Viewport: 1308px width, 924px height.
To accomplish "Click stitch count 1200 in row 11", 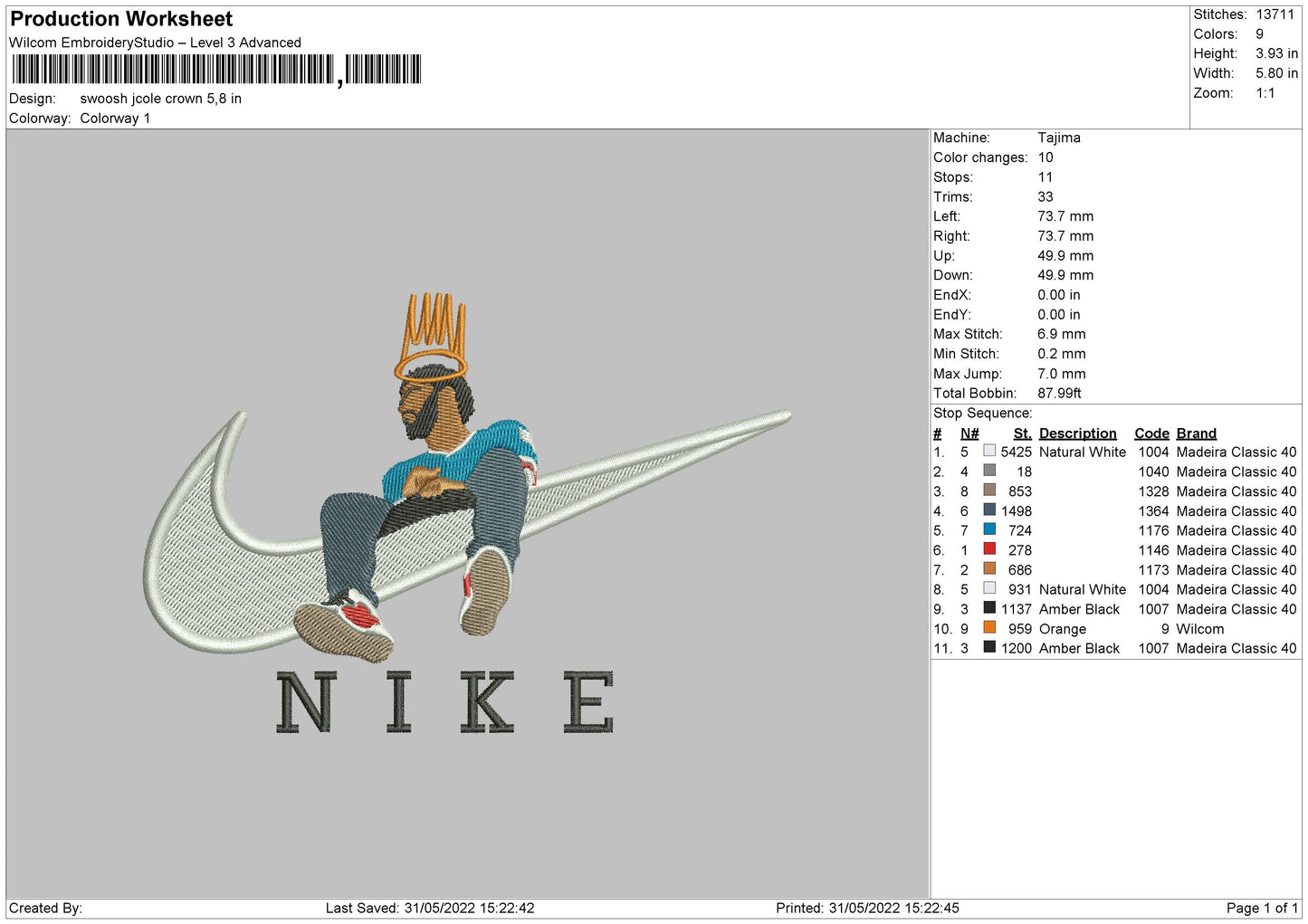I will 1017,648.
